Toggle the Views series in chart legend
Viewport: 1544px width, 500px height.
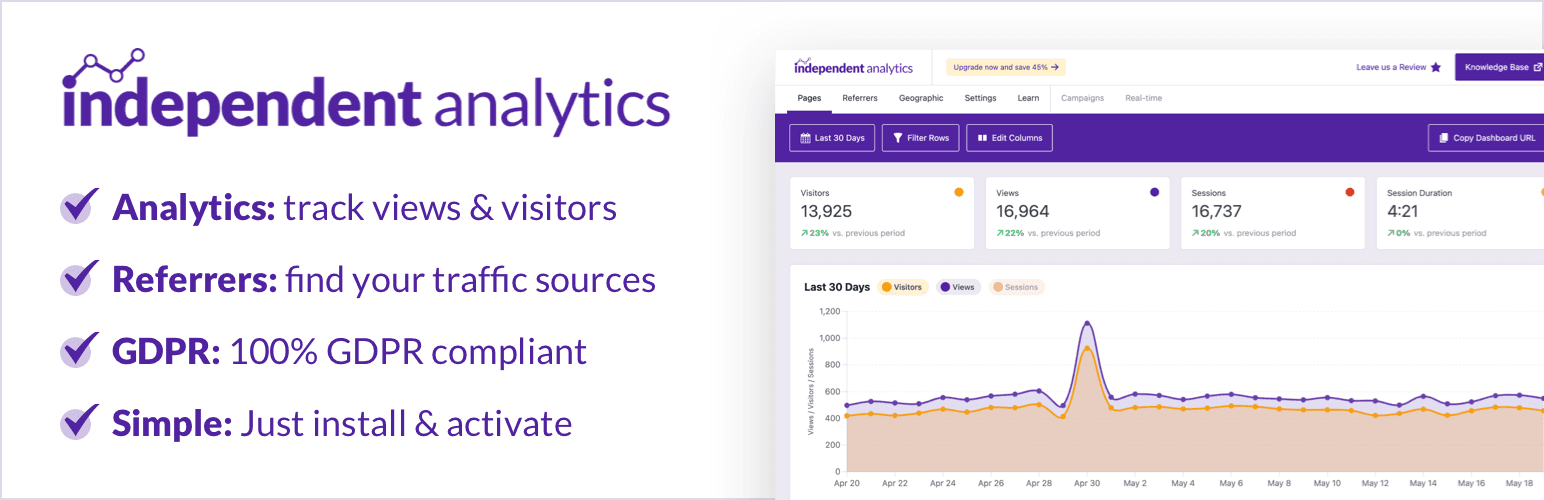(x=958, y=287)
